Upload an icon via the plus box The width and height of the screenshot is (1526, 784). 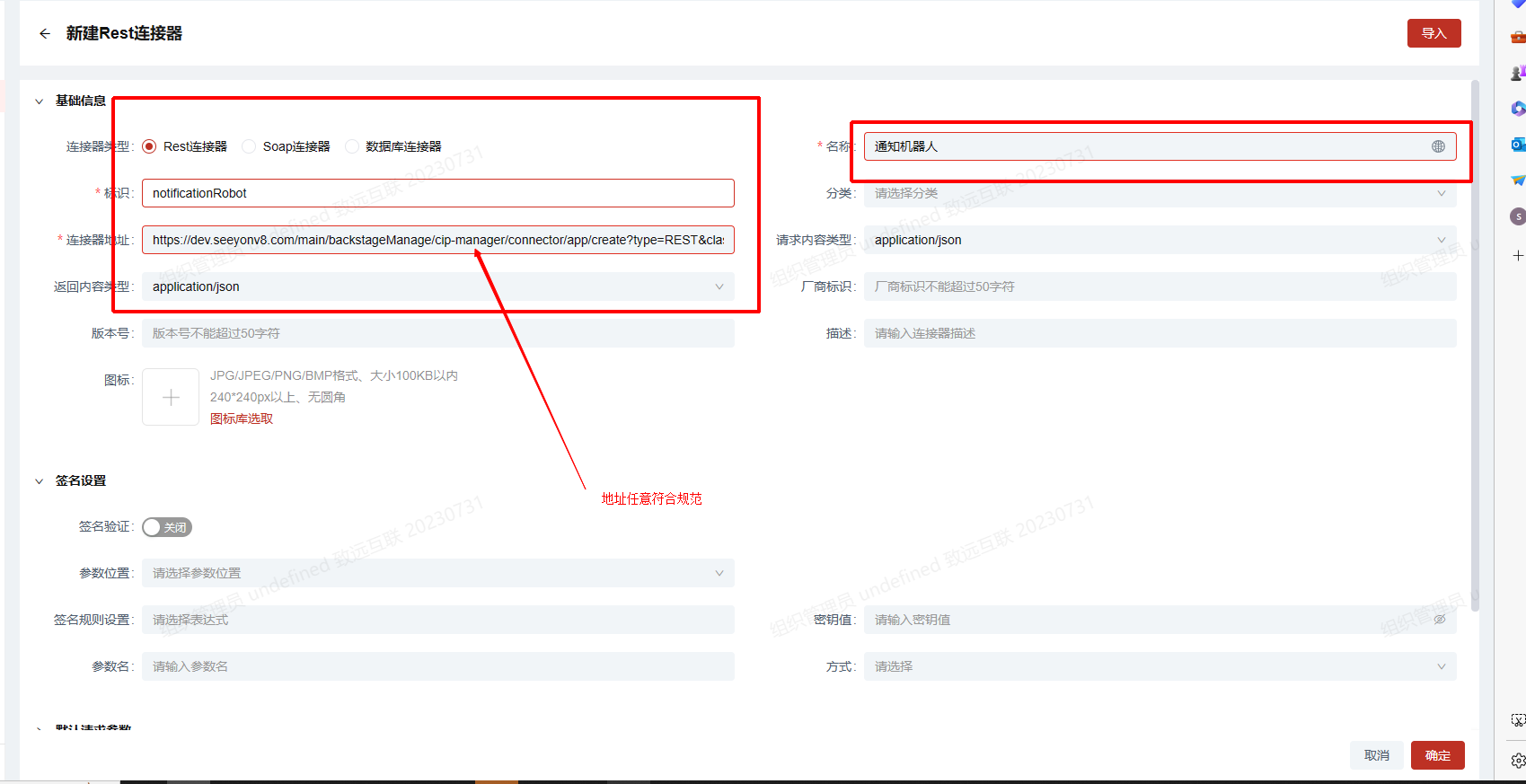click(171, 397)
